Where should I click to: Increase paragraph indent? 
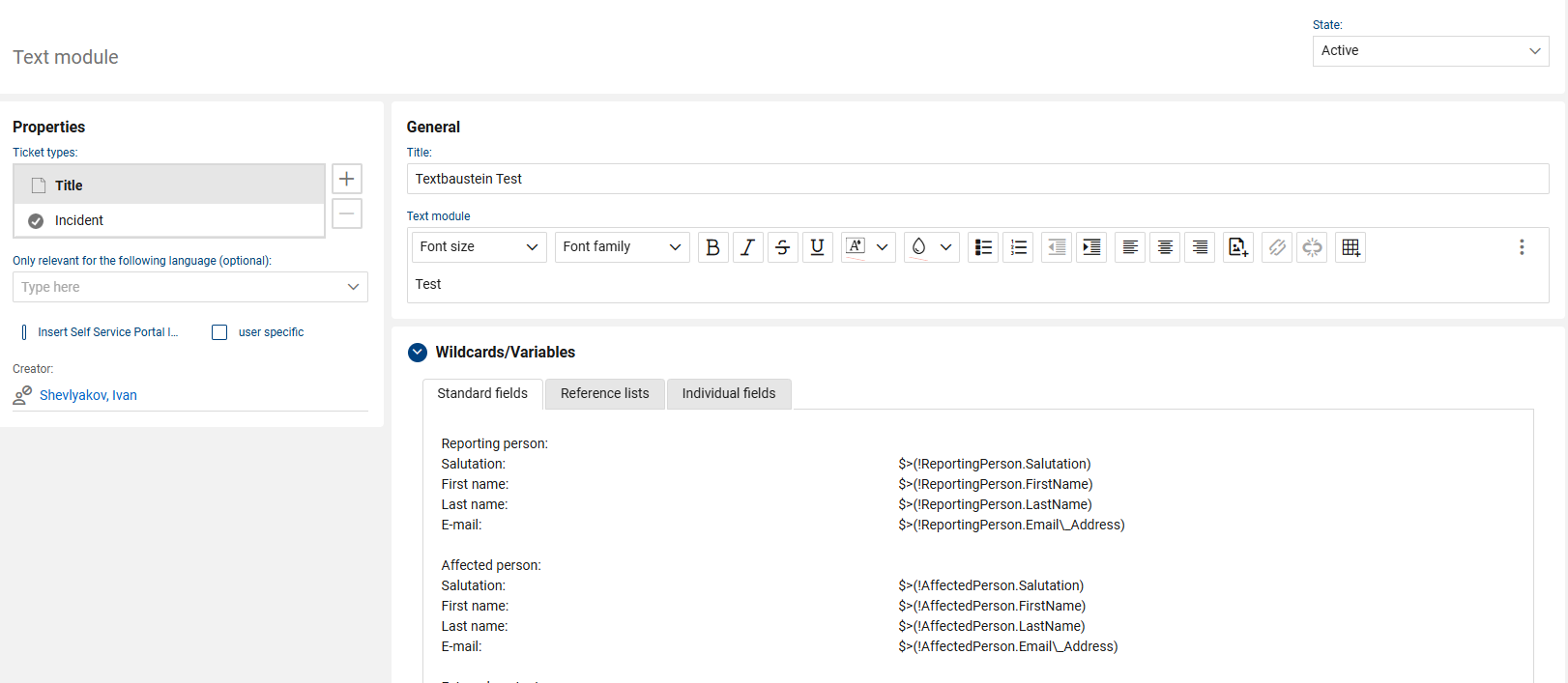point(1091,247)
